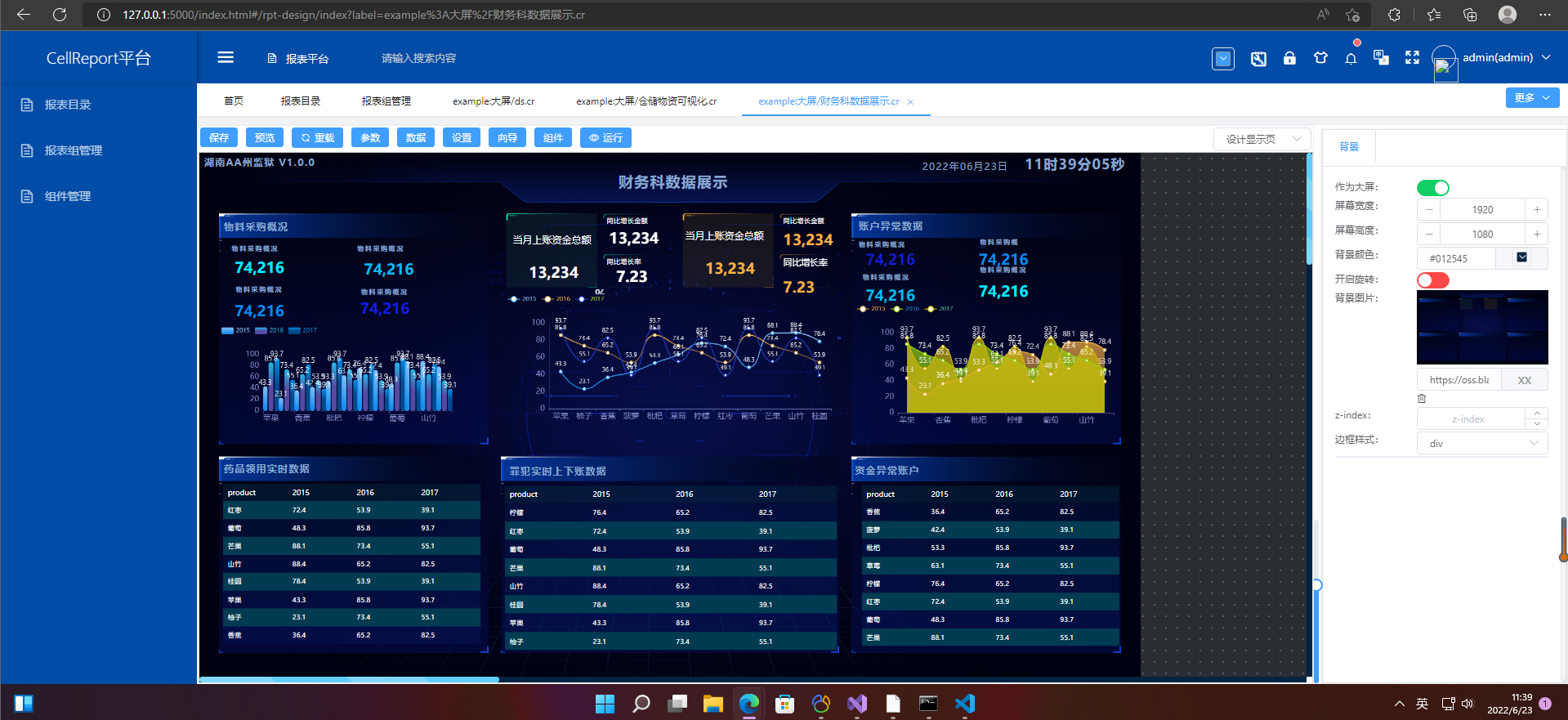
Task: Disable the 作为大屏 green switch
Action: pos(1433,188)
